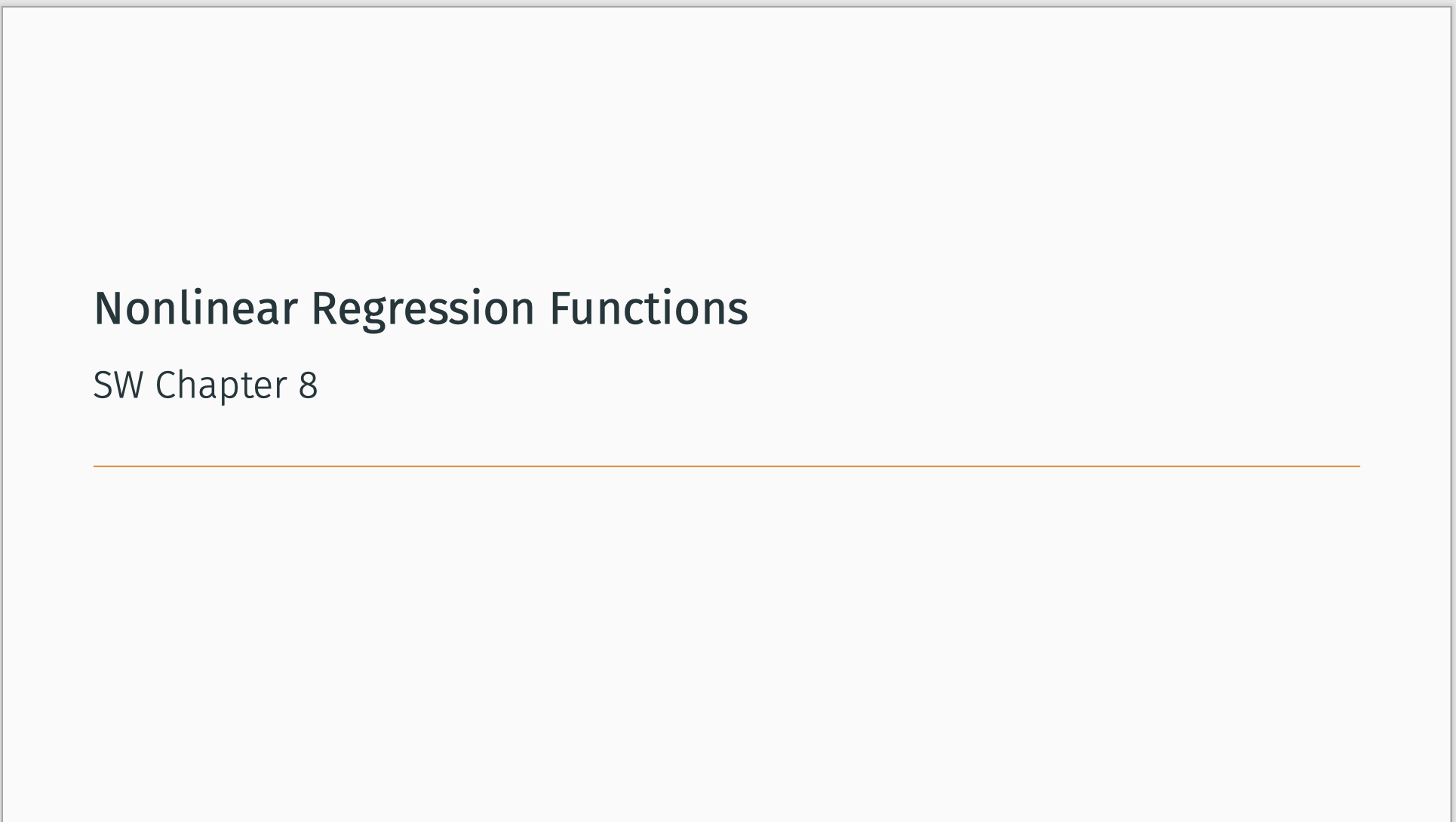Click the empty space right of "SW Chapter 8"
This screenshot has height=822, width=1456.
[830, 385]
